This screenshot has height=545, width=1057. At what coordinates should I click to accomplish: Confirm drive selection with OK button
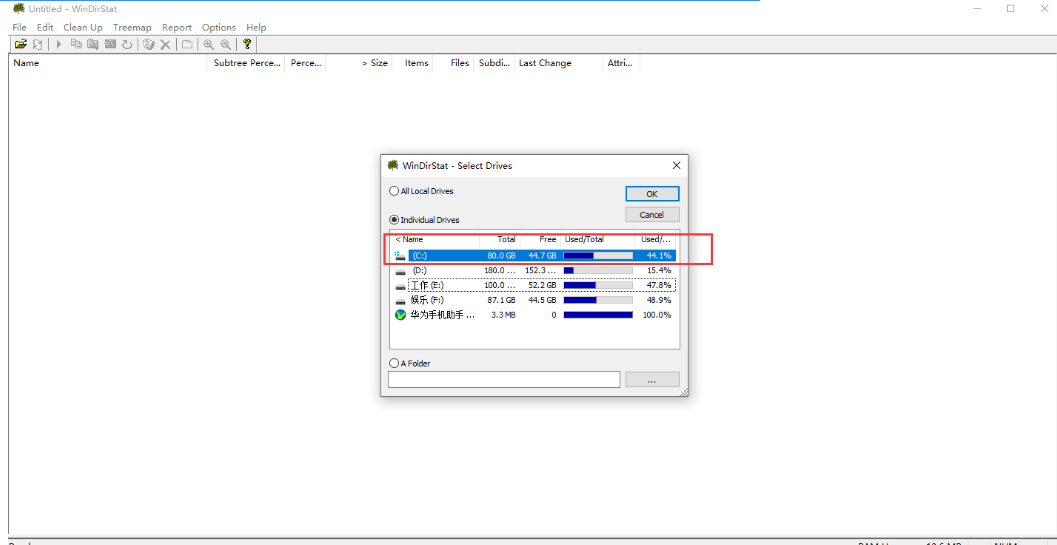652,194
